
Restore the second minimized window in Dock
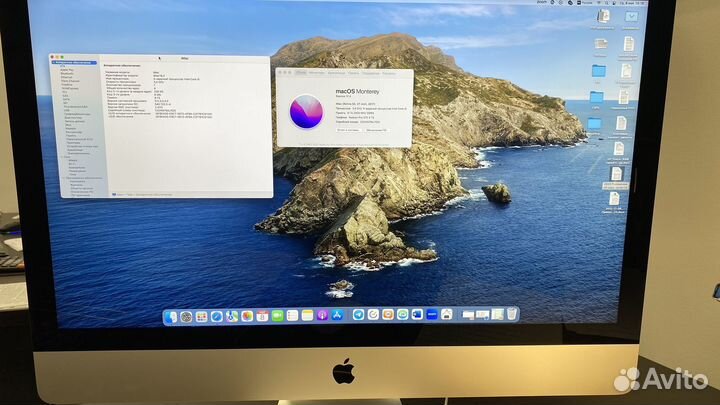483,315
